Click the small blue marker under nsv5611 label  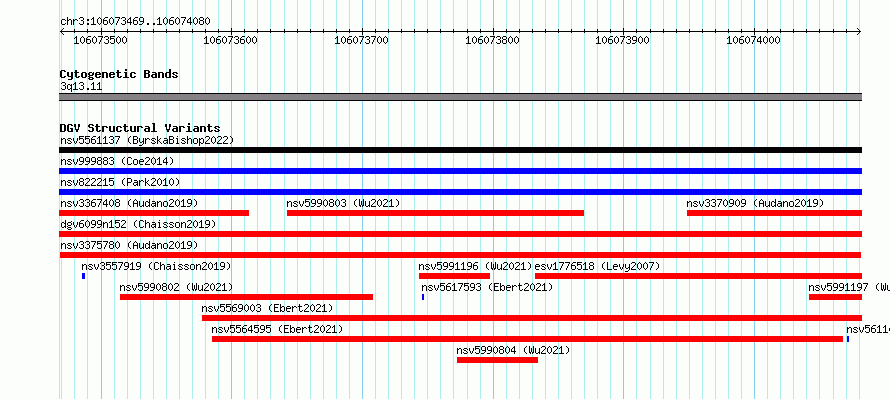coord(848,339)
